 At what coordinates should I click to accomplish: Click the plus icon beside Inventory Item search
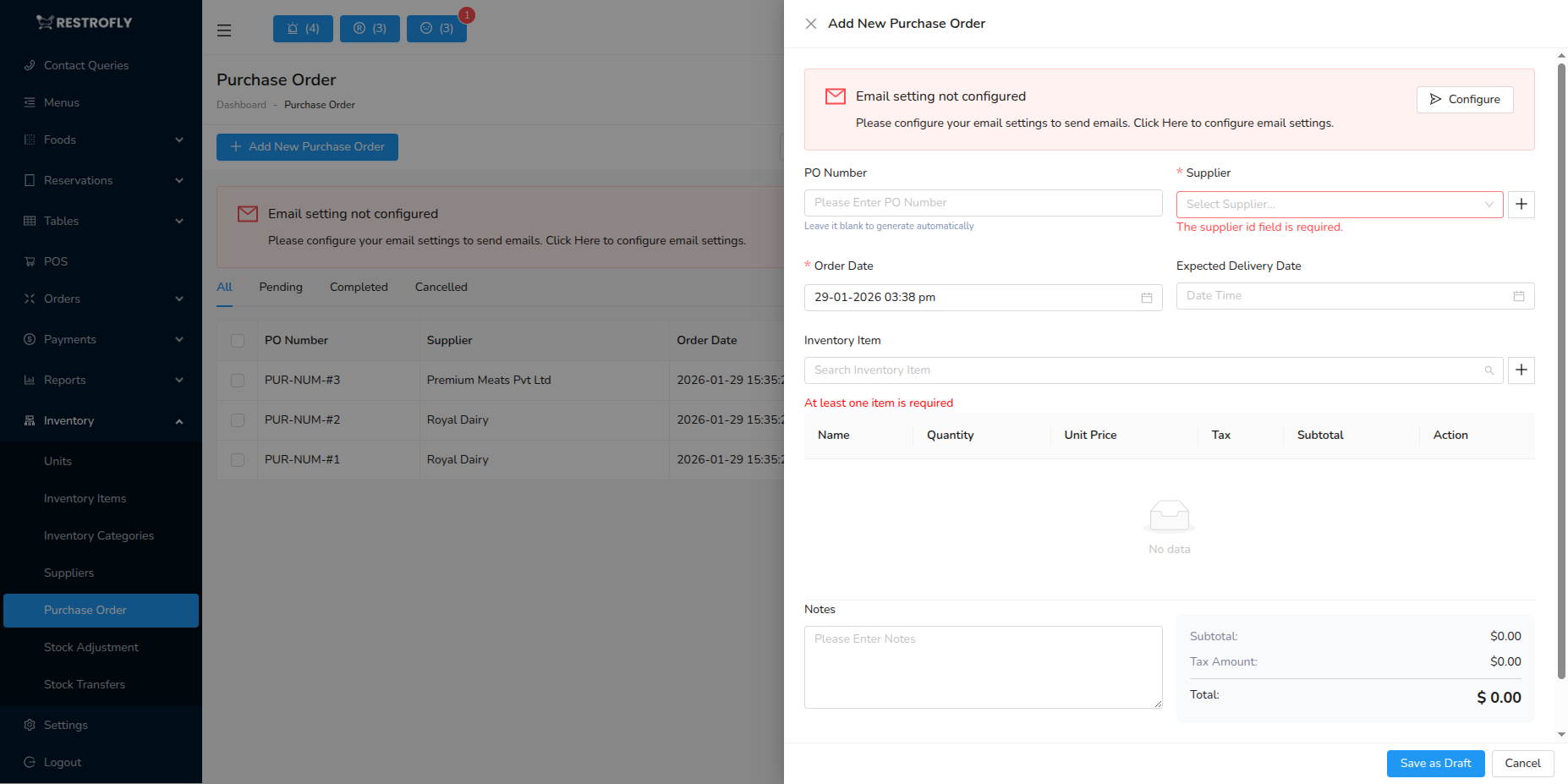[x=1521, y=370]
